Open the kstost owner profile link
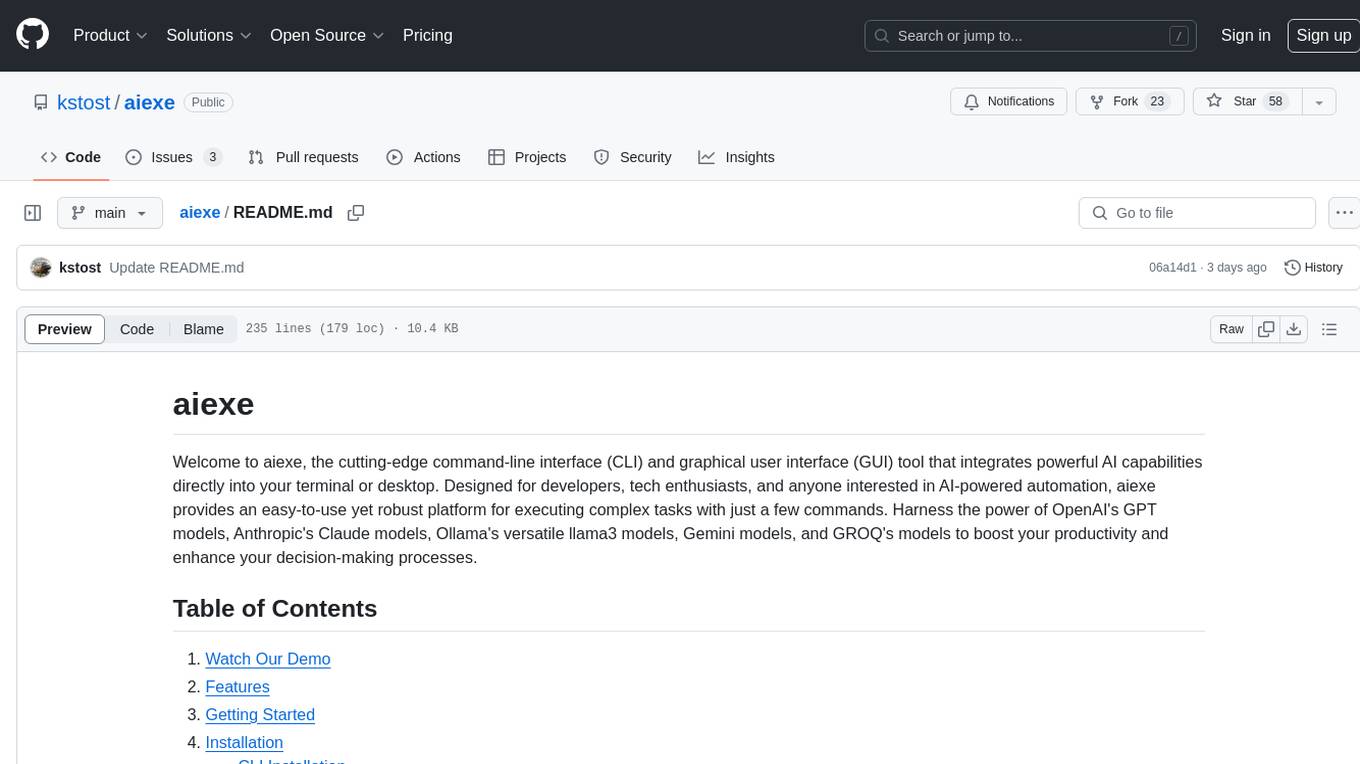Viewport: 1360px width, 764px height. coord(84,102)
